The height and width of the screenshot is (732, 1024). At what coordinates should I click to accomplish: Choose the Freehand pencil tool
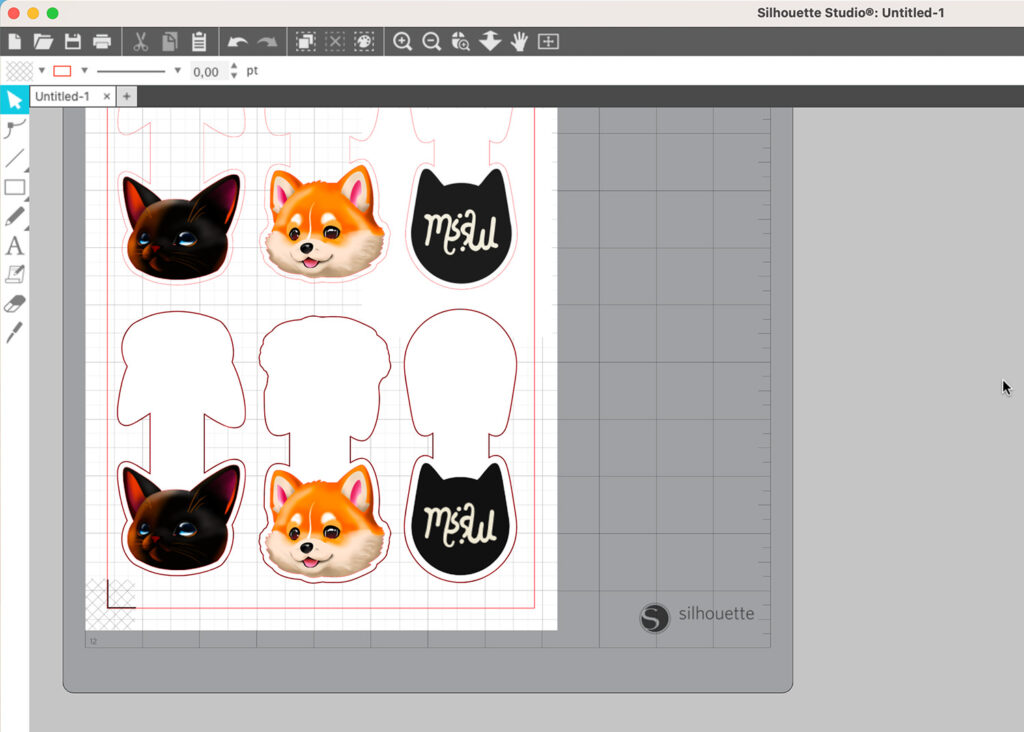(14, 216)
